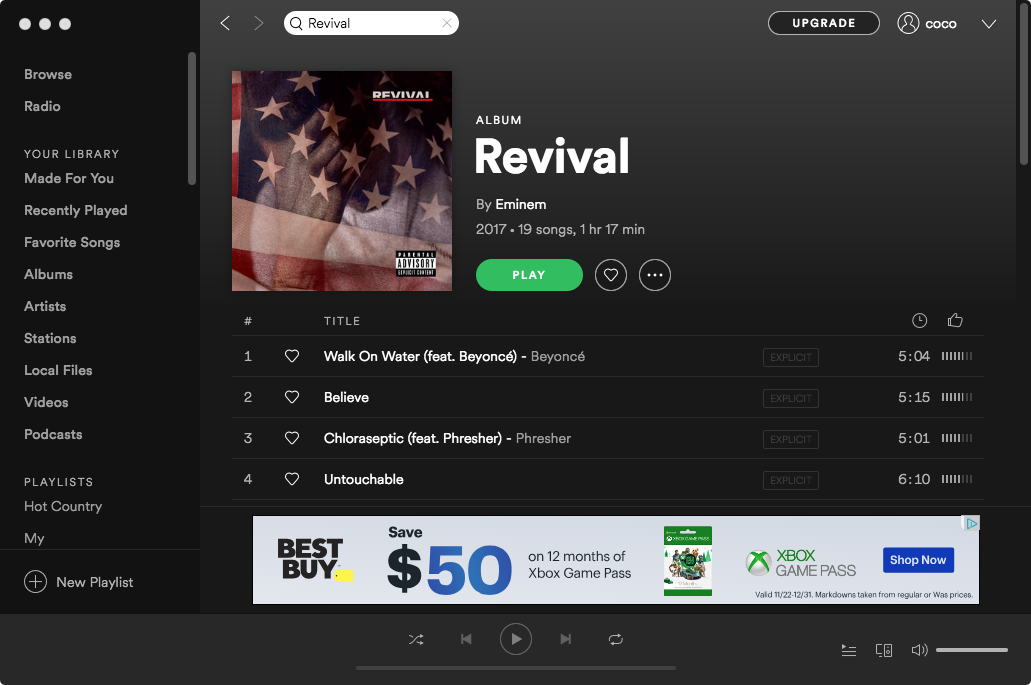Clear the Revival search text
Image resolution: width=1031 pixels, height=685 pixels.
446,24
